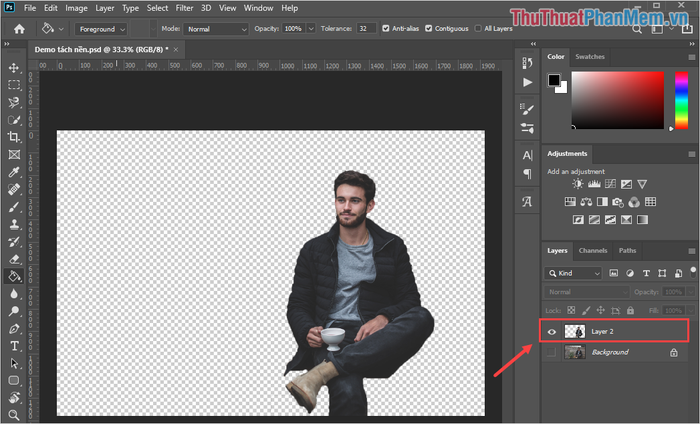Toggle pixel layer filter in Layers panel
Screen dimensions: 700x424
point(614,273)
